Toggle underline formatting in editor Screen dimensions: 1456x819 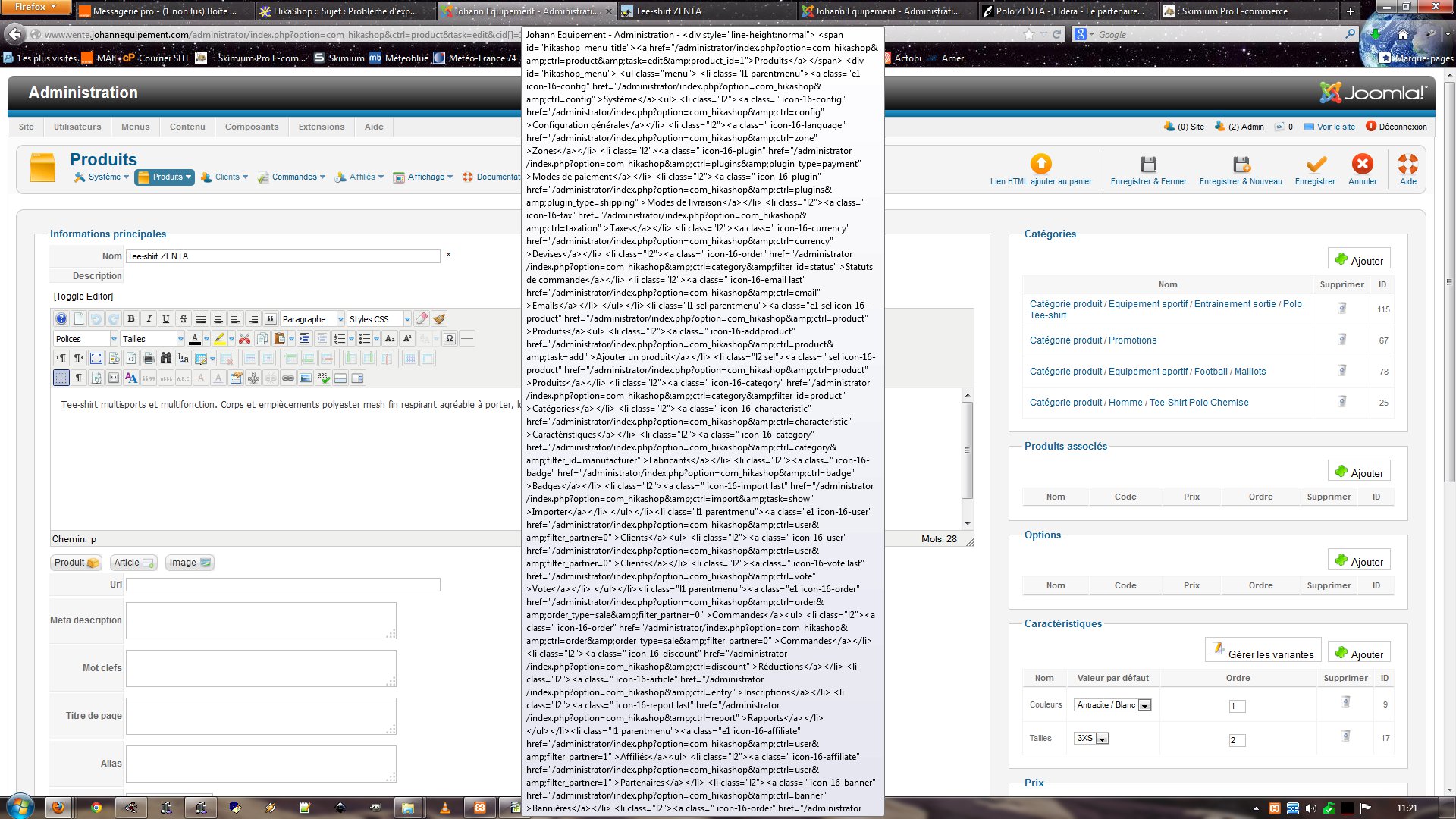tap(166, 318)
